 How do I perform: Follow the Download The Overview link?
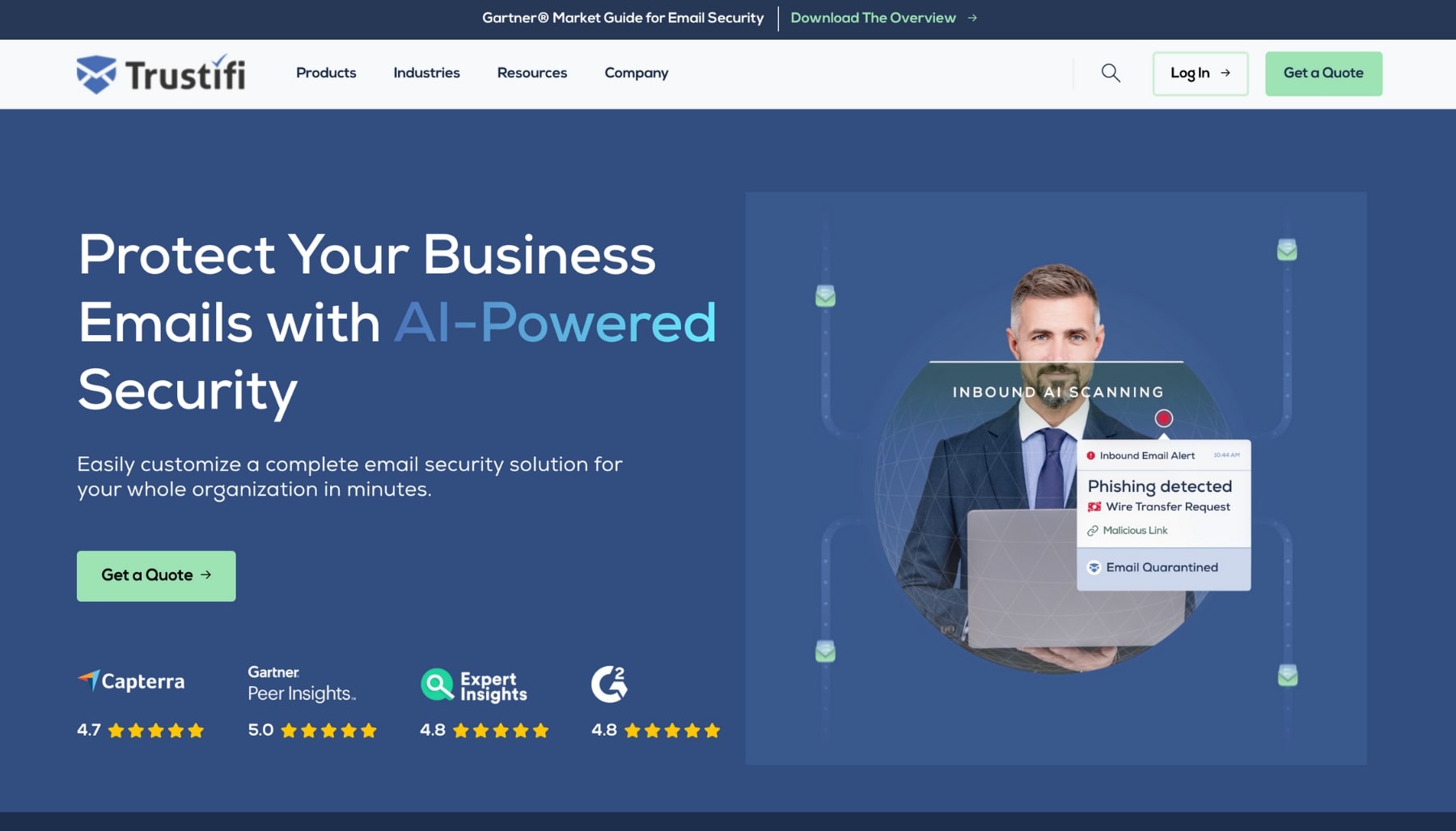873,18
